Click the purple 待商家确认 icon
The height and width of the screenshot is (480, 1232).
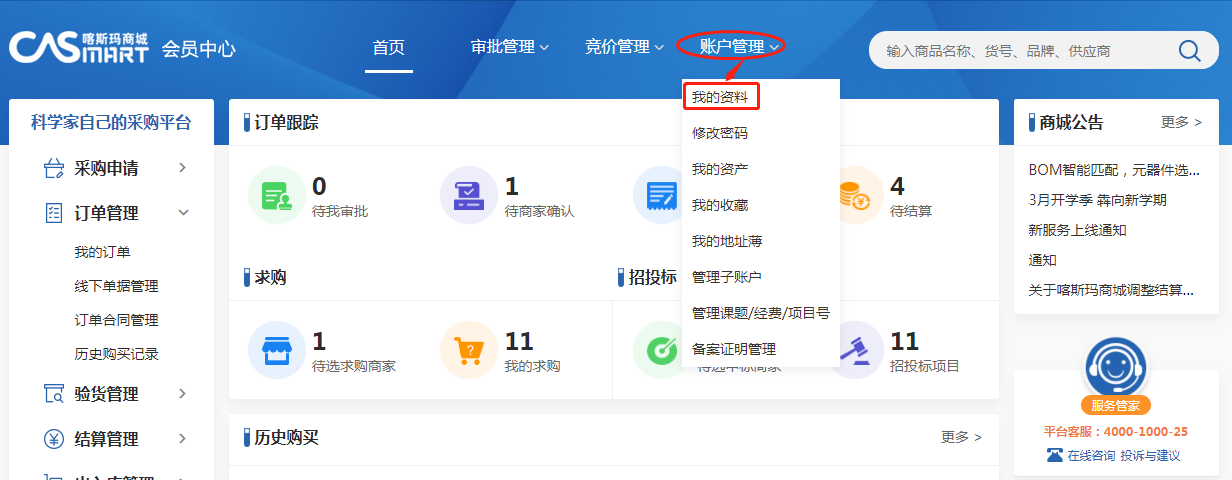tap(468, 195)
